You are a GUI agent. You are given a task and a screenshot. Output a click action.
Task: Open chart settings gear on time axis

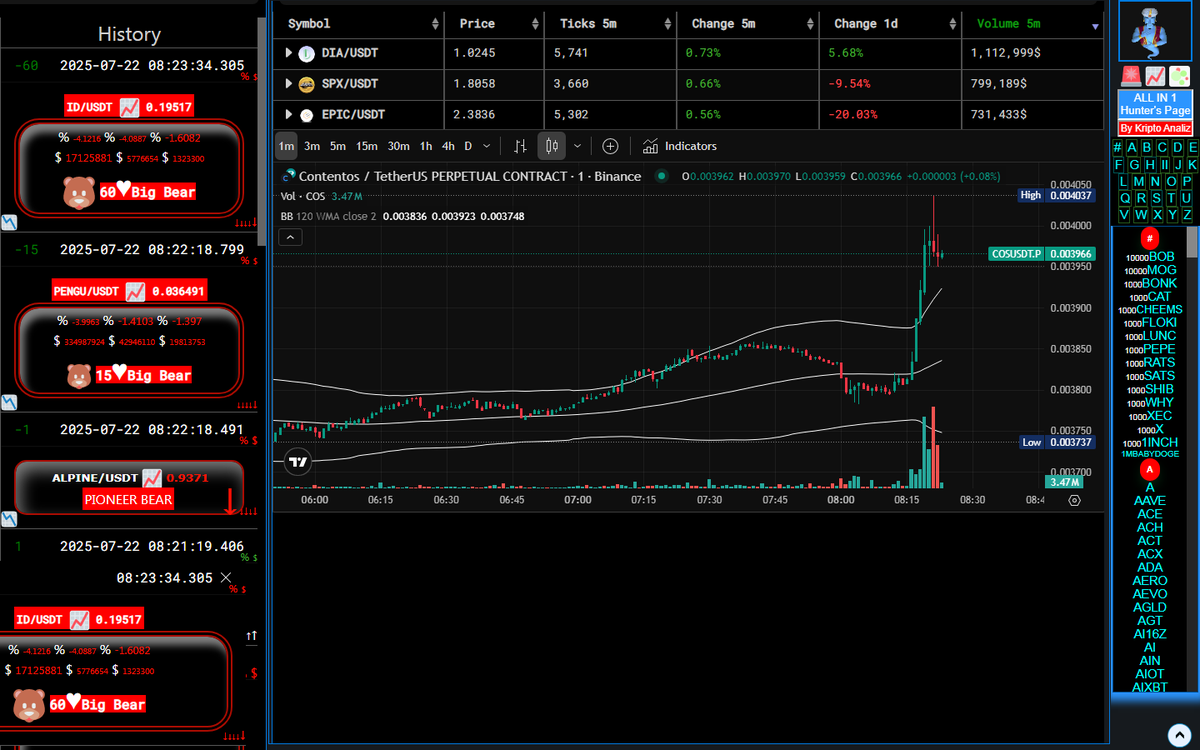click(x=1074, y=500)
